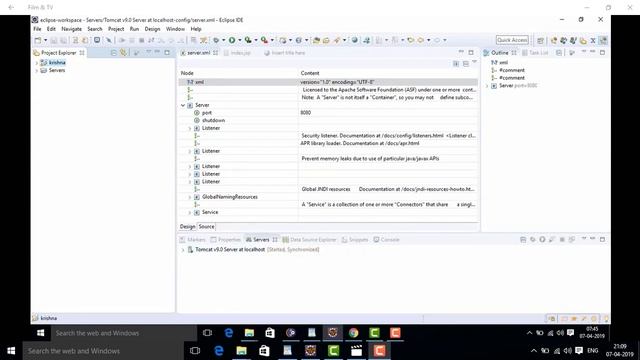Click the web browser globe toolbar icon

(355, 40)
